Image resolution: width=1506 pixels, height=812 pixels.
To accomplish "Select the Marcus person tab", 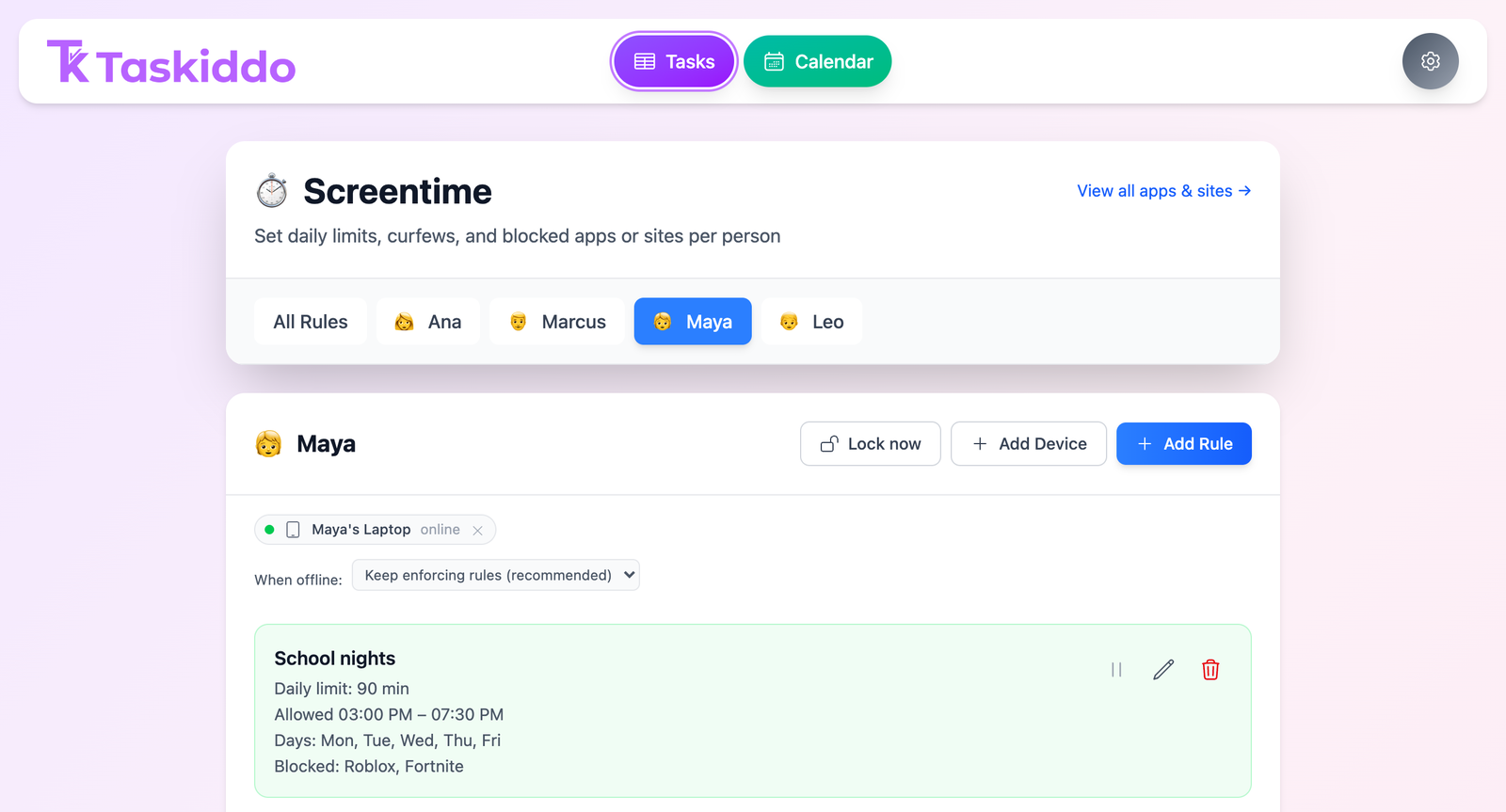I will pos(557,322).
